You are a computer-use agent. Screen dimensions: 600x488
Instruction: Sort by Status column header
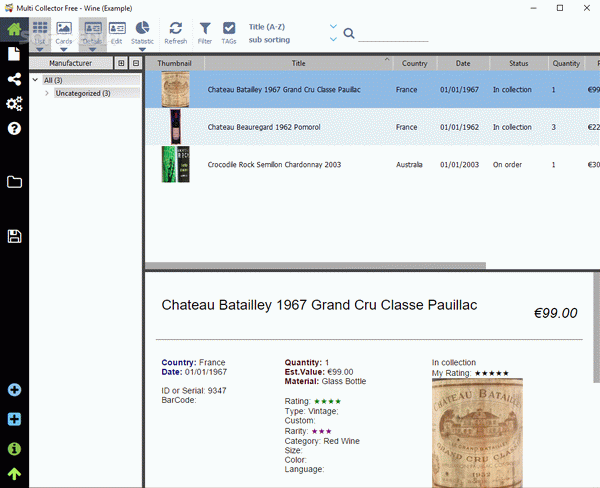tap(518, 63)
